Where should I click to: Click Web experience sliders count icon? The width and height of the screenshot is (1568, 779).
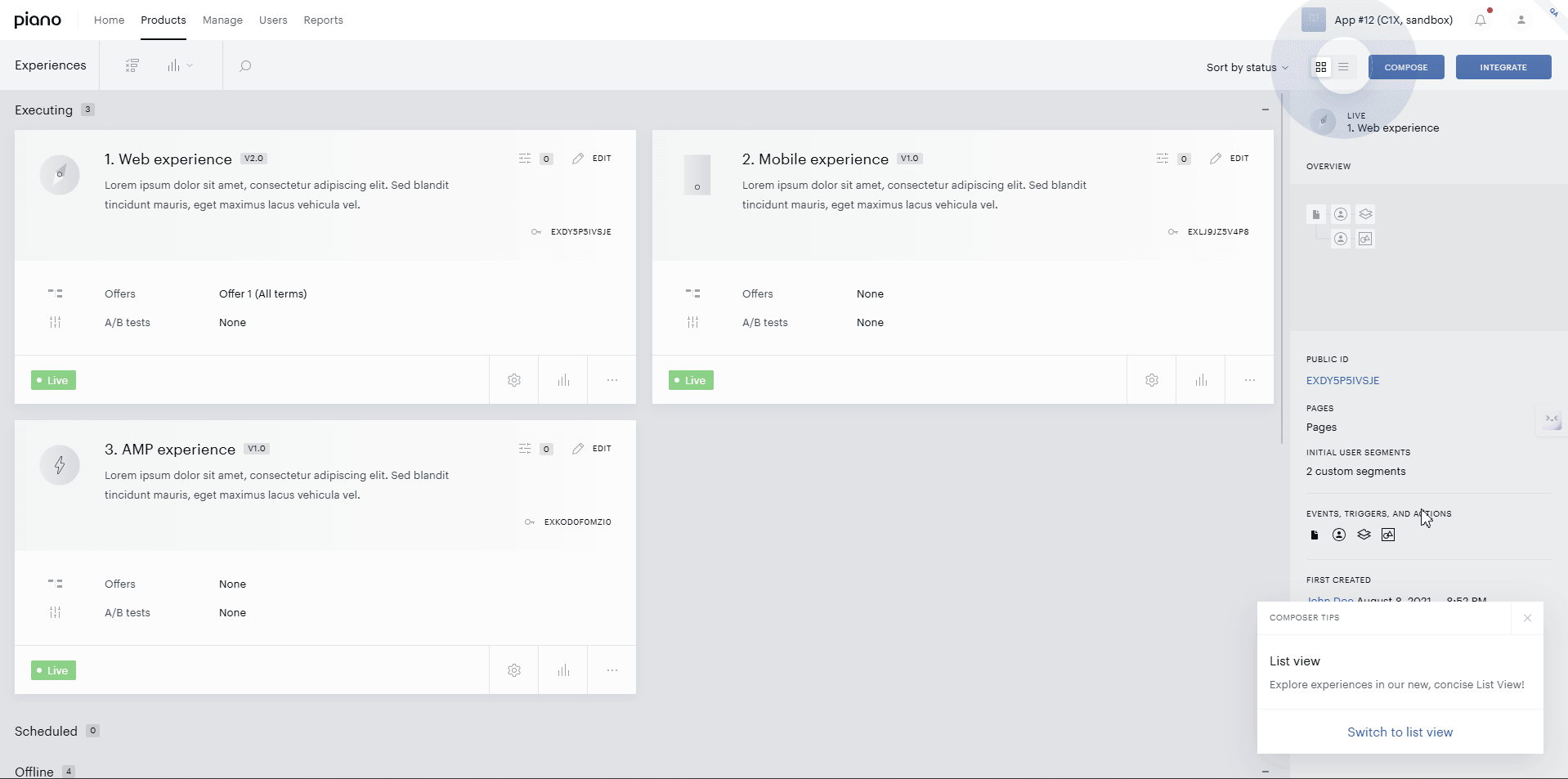pyautogui.click(x=535, y=159)
